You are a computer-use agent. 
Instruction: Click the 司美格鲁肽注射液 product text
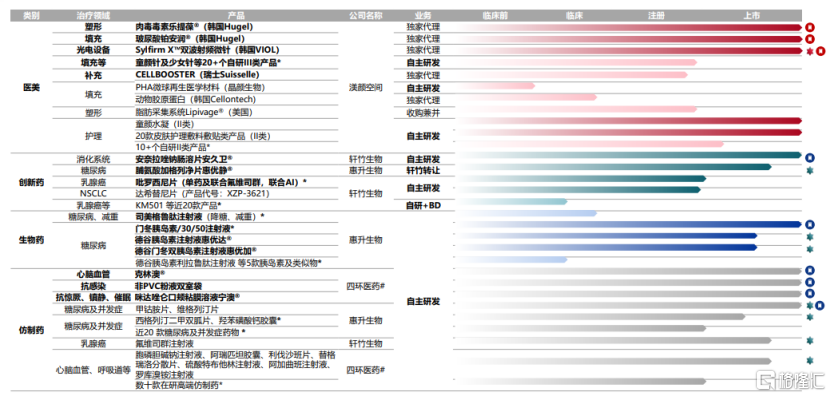tap(170, 217)
